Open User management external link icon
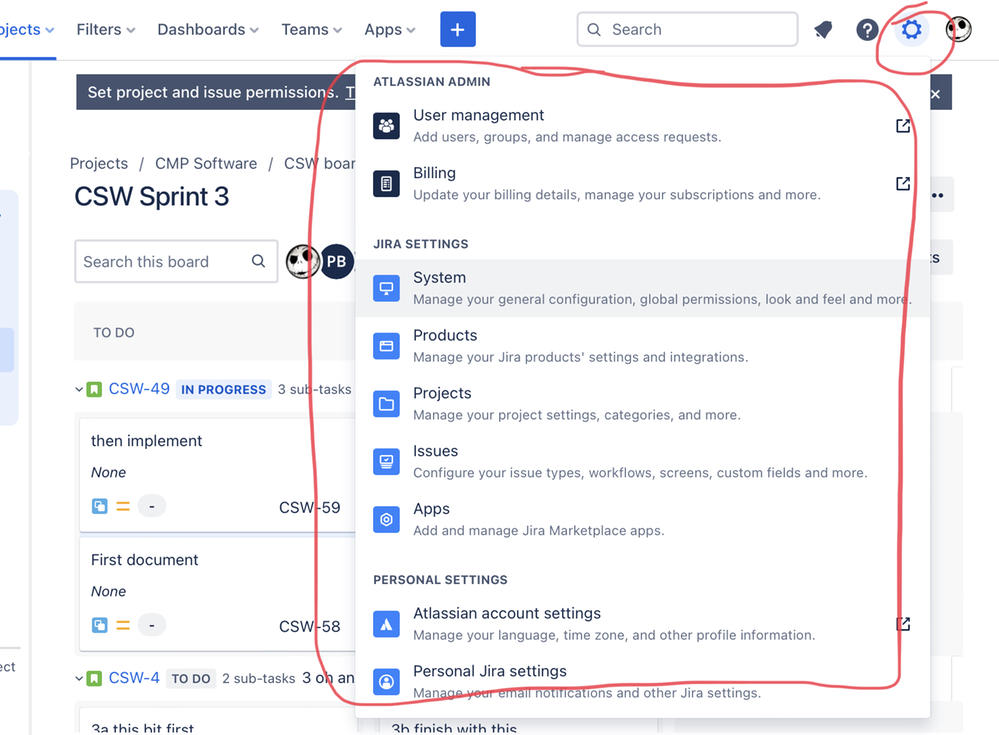999x735 pixels. 903,126
